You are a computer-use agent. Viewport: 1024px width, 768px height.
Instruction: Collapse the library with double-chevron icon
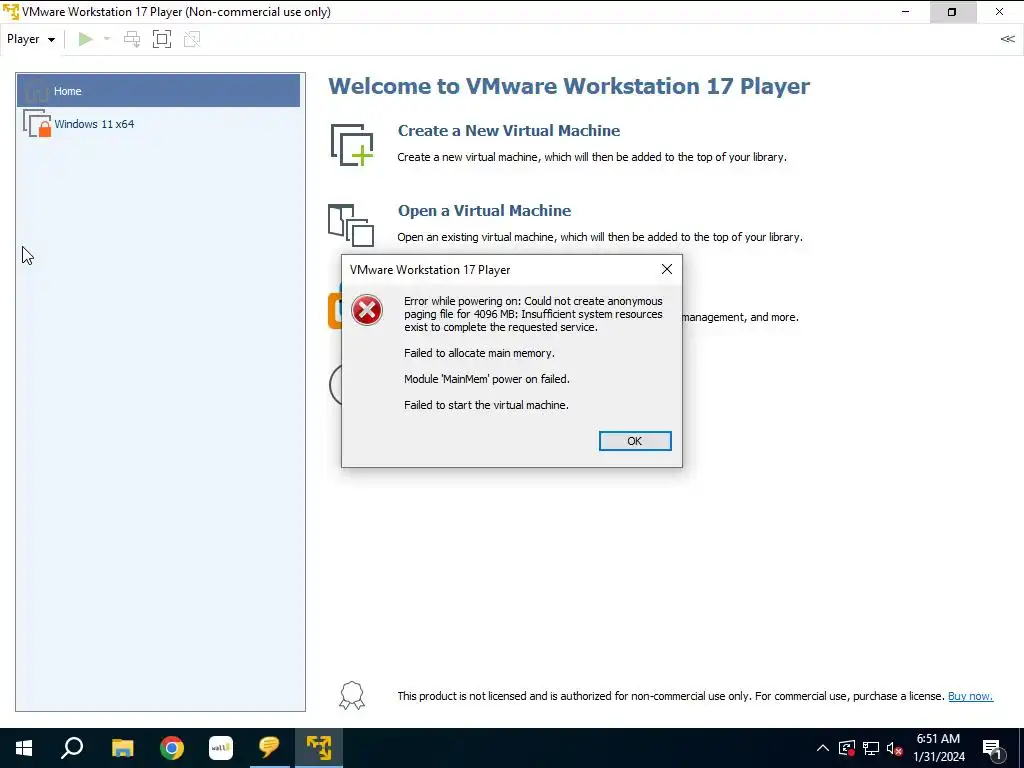tap(1007, 39)
